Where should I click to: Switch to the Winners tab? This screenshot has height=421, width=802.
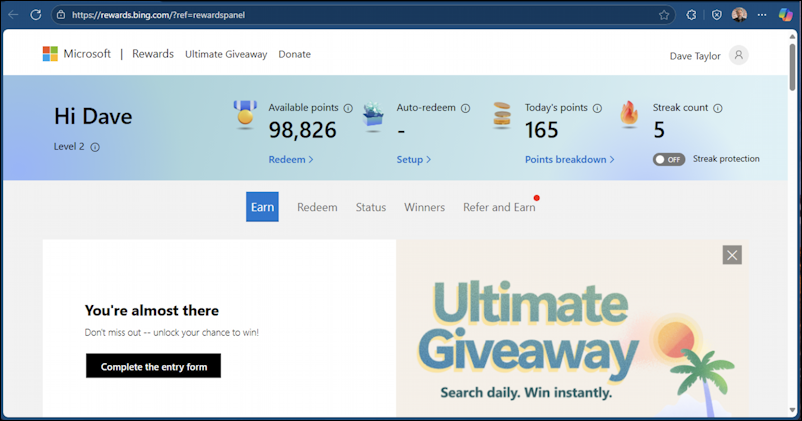[x=424, y=207]
